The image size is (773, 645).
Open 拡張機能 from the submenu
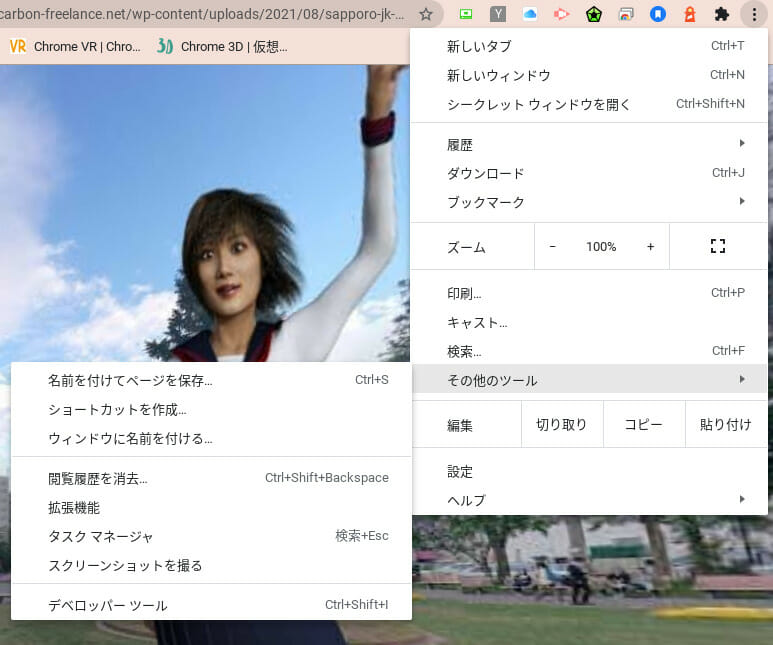[x=211, y=507]
